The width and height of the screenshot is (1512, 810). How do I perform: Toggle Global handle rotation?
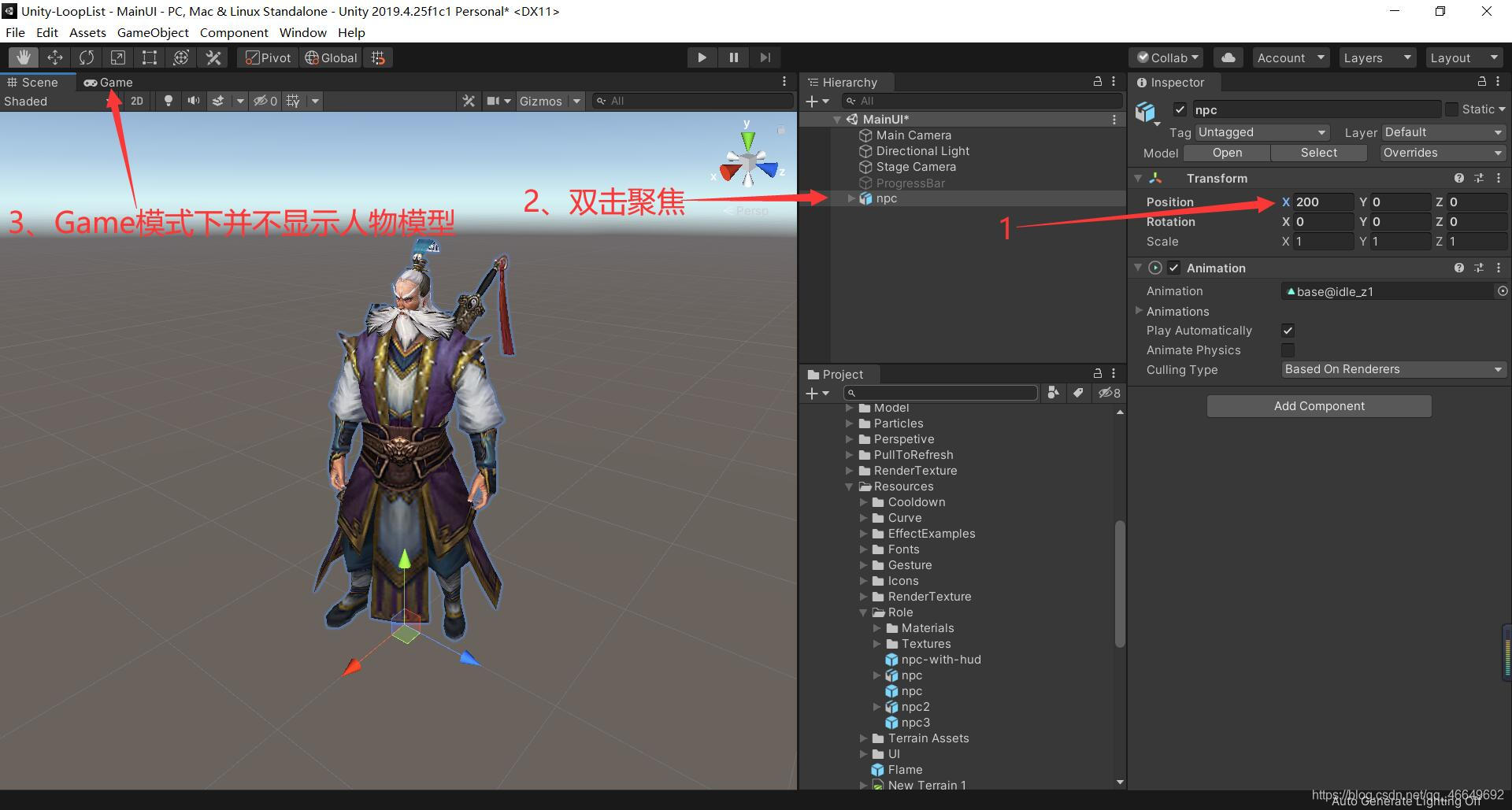[331, 57]
